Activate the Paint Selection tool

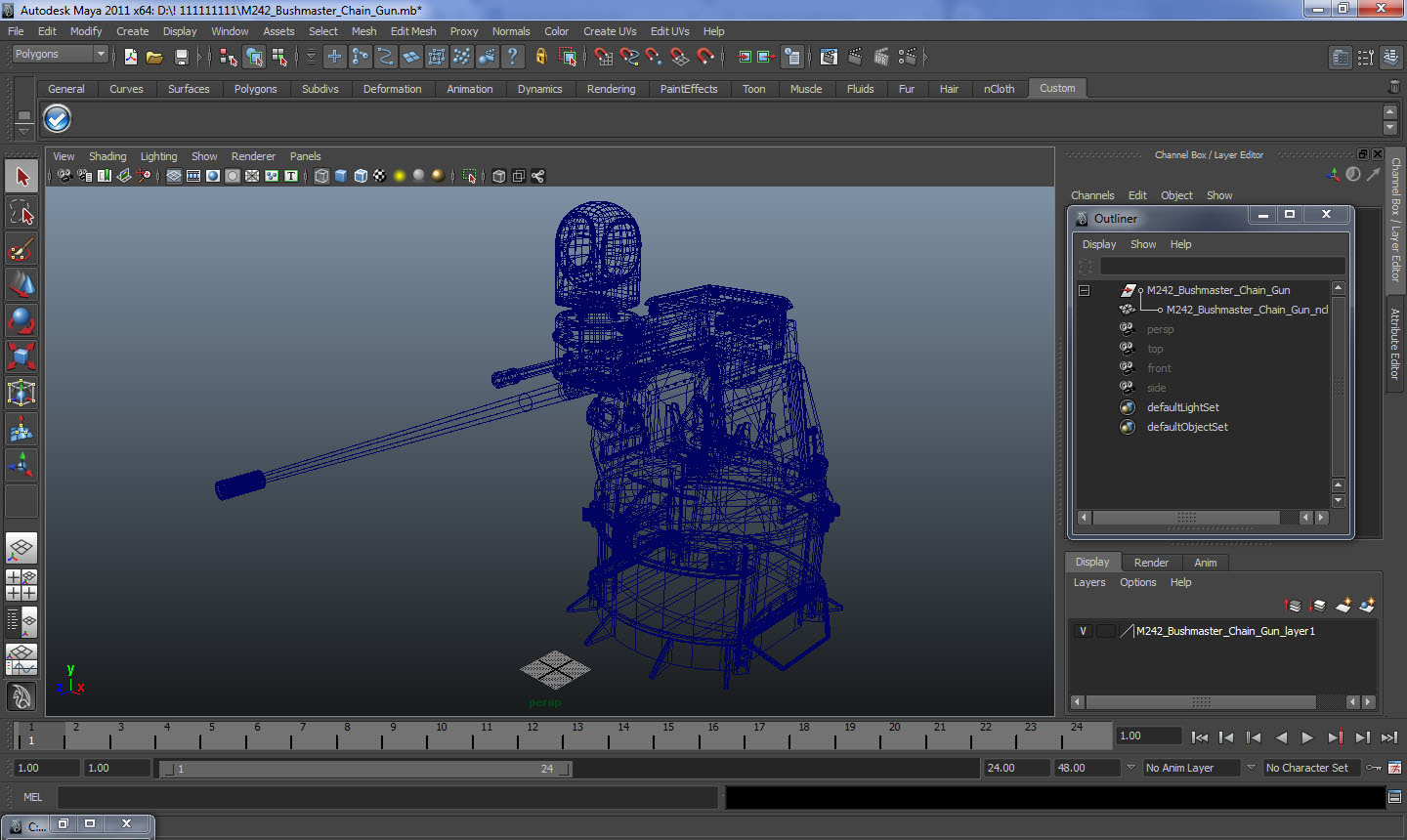21,249
